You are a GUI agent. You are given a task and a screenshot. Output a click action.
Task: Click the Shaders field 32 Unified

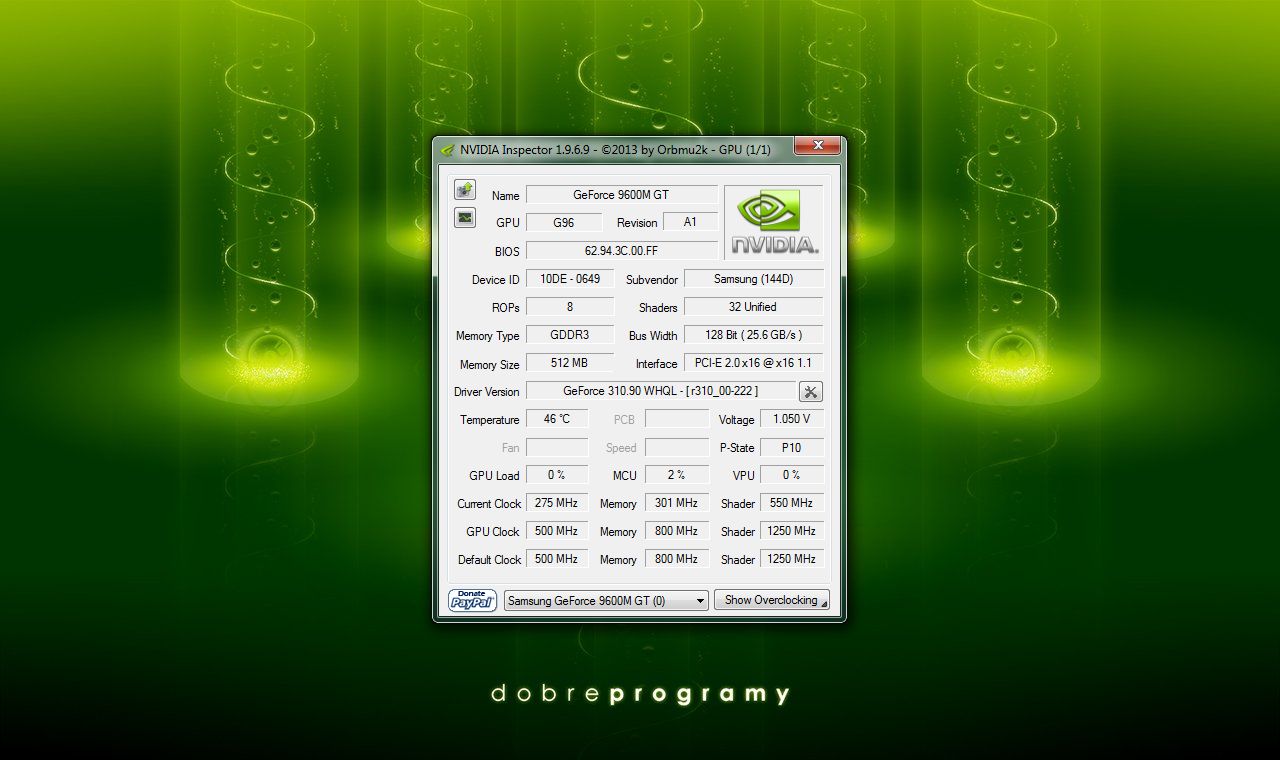(x=754, y=307)
